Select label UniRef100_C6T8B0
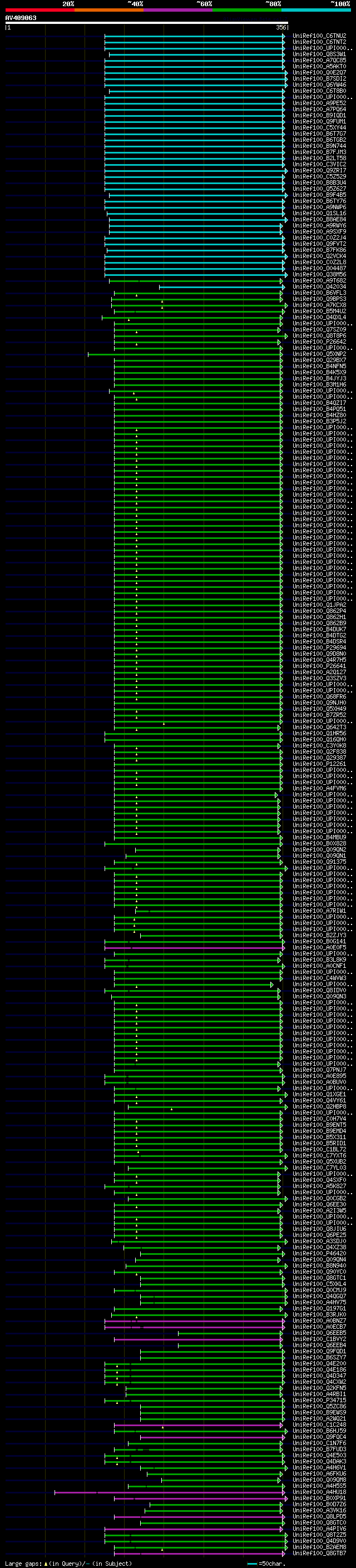Image resolution: width=356 pixels, height=1568 pixels. [319, 91]
